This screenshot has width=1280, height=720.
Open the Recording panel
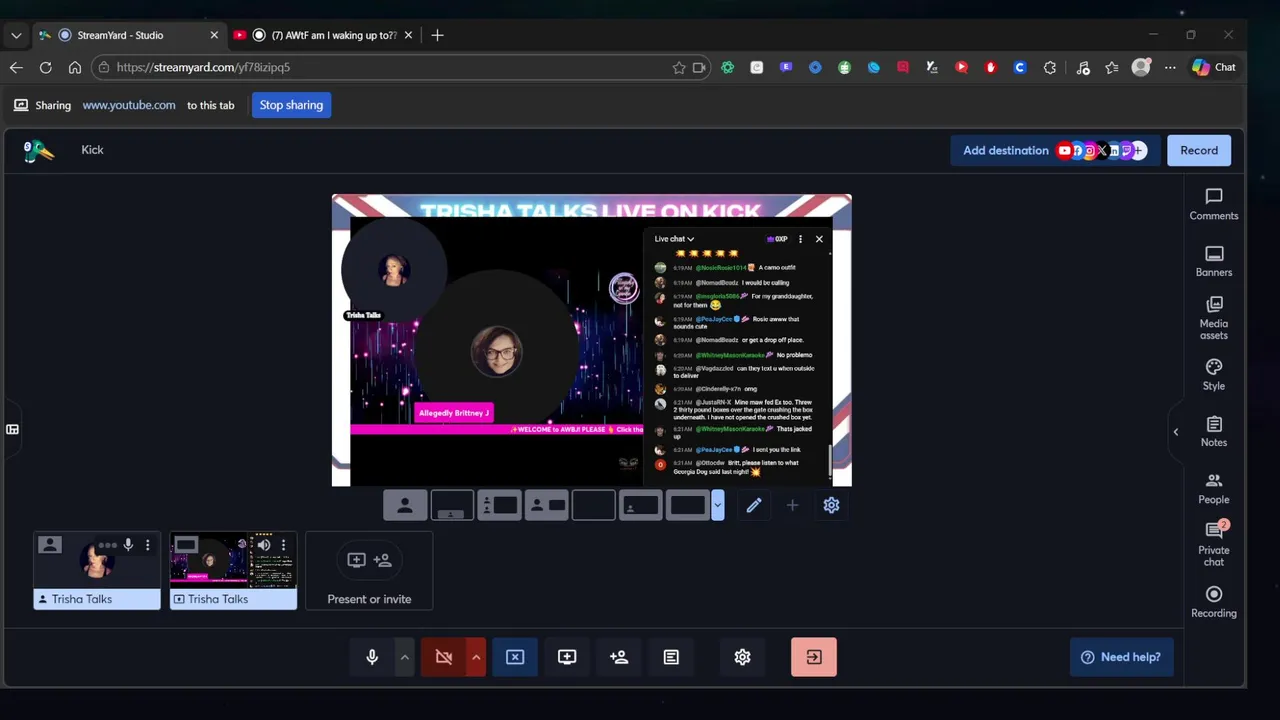click(x=1214, y=602)
